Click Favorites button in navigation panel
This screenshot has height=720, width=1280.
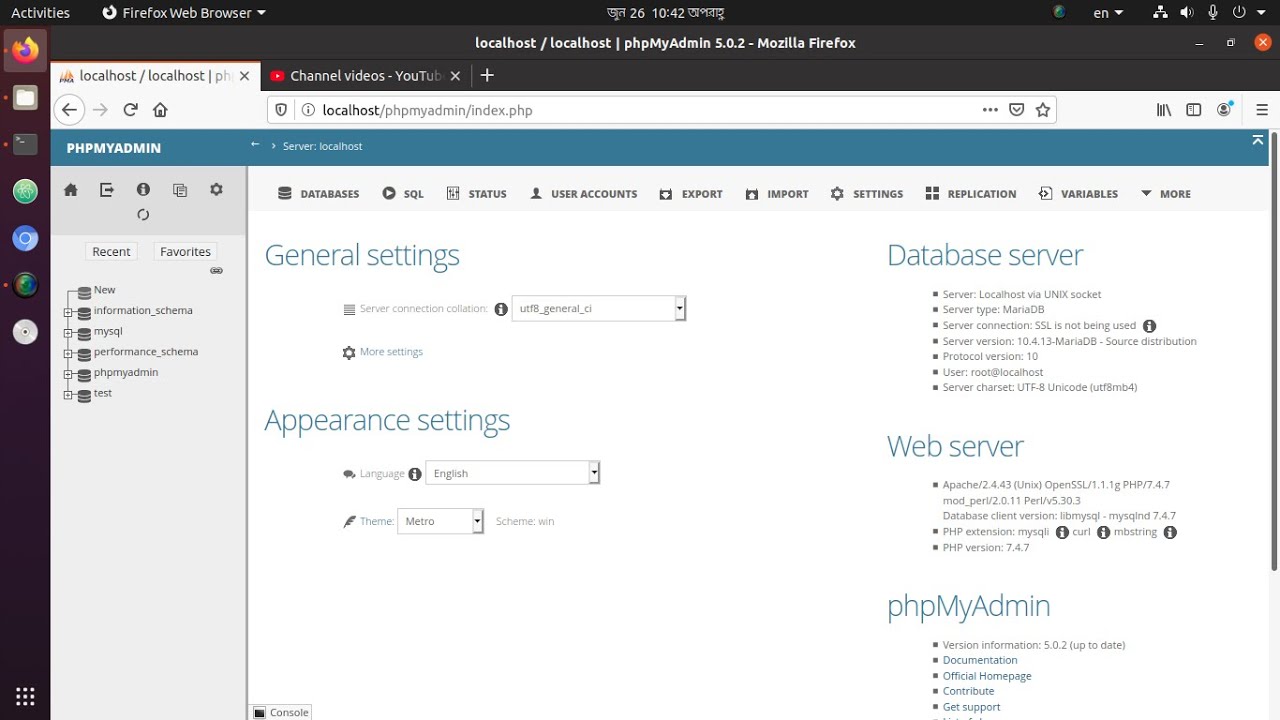[x=185, y=252]
